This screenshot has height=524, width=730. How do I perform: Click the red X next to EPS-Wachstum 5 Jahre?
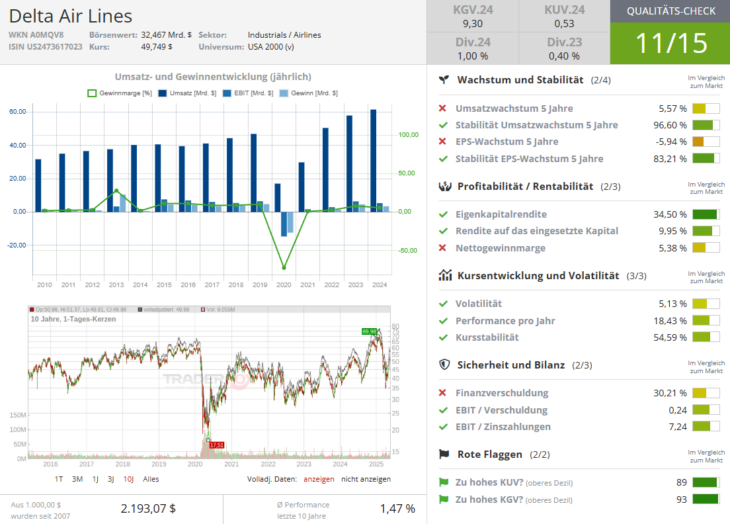point(442,141)
